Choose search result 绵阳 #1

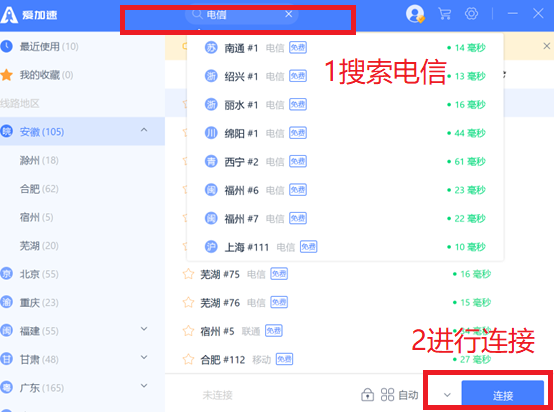(x=345, y=133)
